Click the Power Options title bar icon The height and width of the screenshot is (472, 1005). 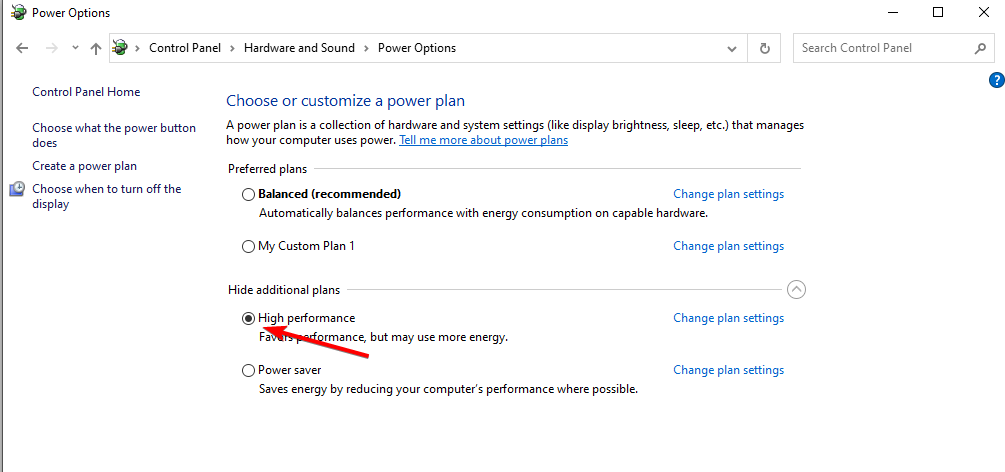click(x=18, y=13)
